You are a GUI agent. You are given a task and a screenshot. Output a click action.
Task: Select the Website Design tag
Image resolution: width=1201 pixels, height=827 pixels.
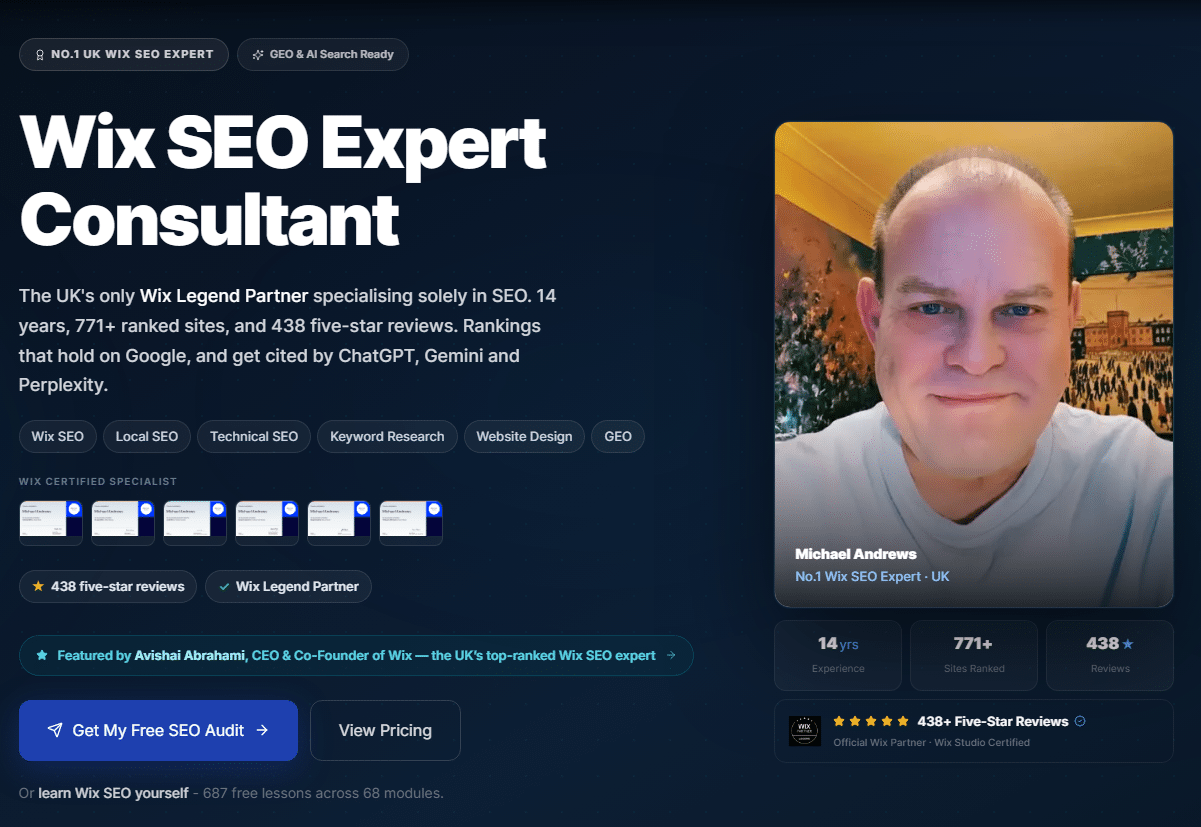pos(524,436)
